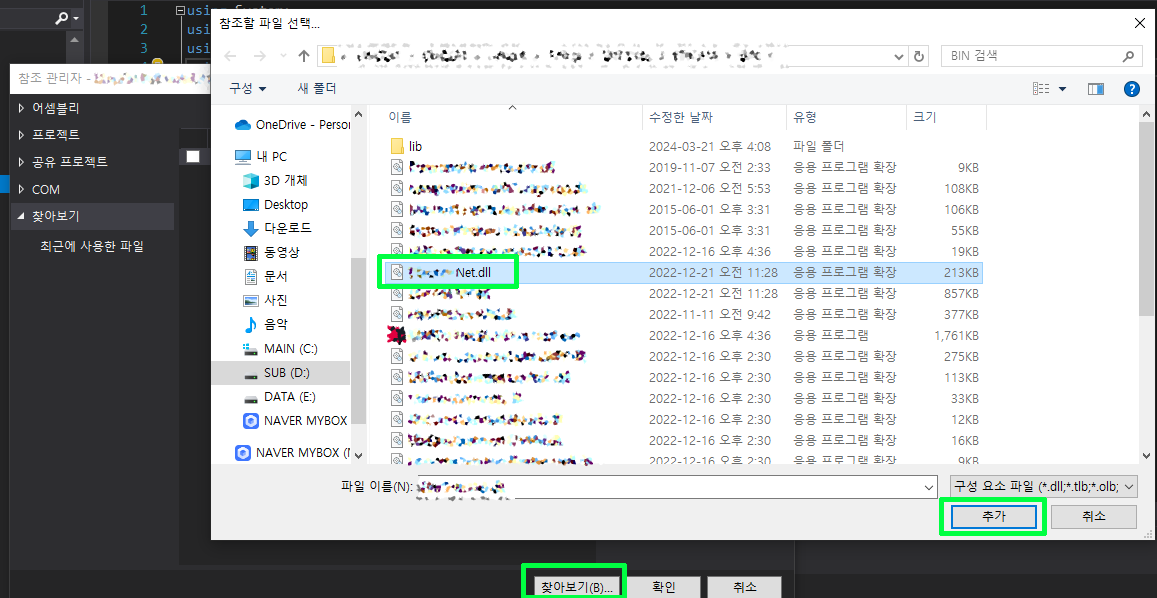Collapse the using block in code editor
The height and width of the screenshot is (598, 1157).
(x=182, y=10)
